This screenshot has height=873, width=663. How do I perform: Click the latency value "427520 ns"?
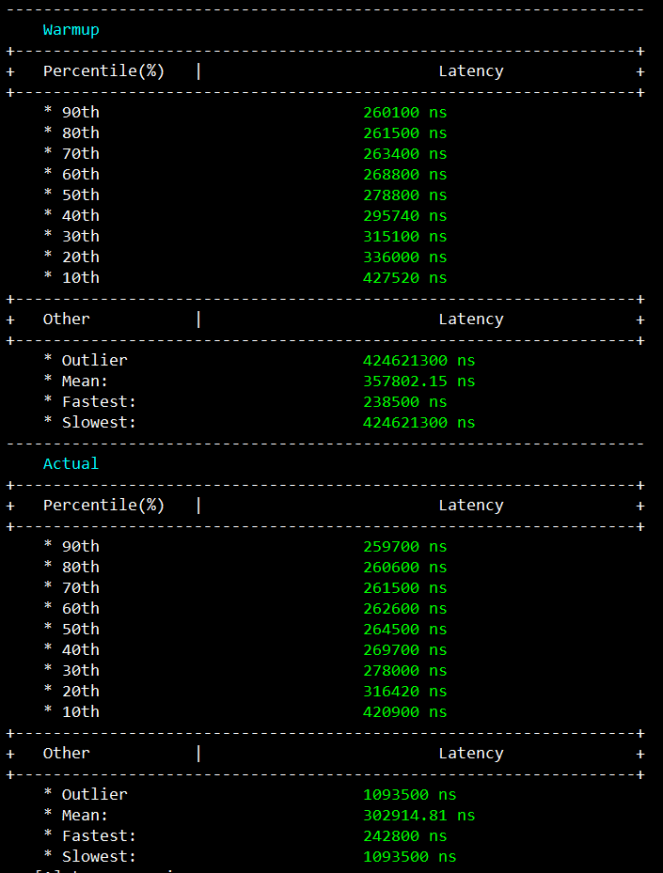tap(405, 277)
